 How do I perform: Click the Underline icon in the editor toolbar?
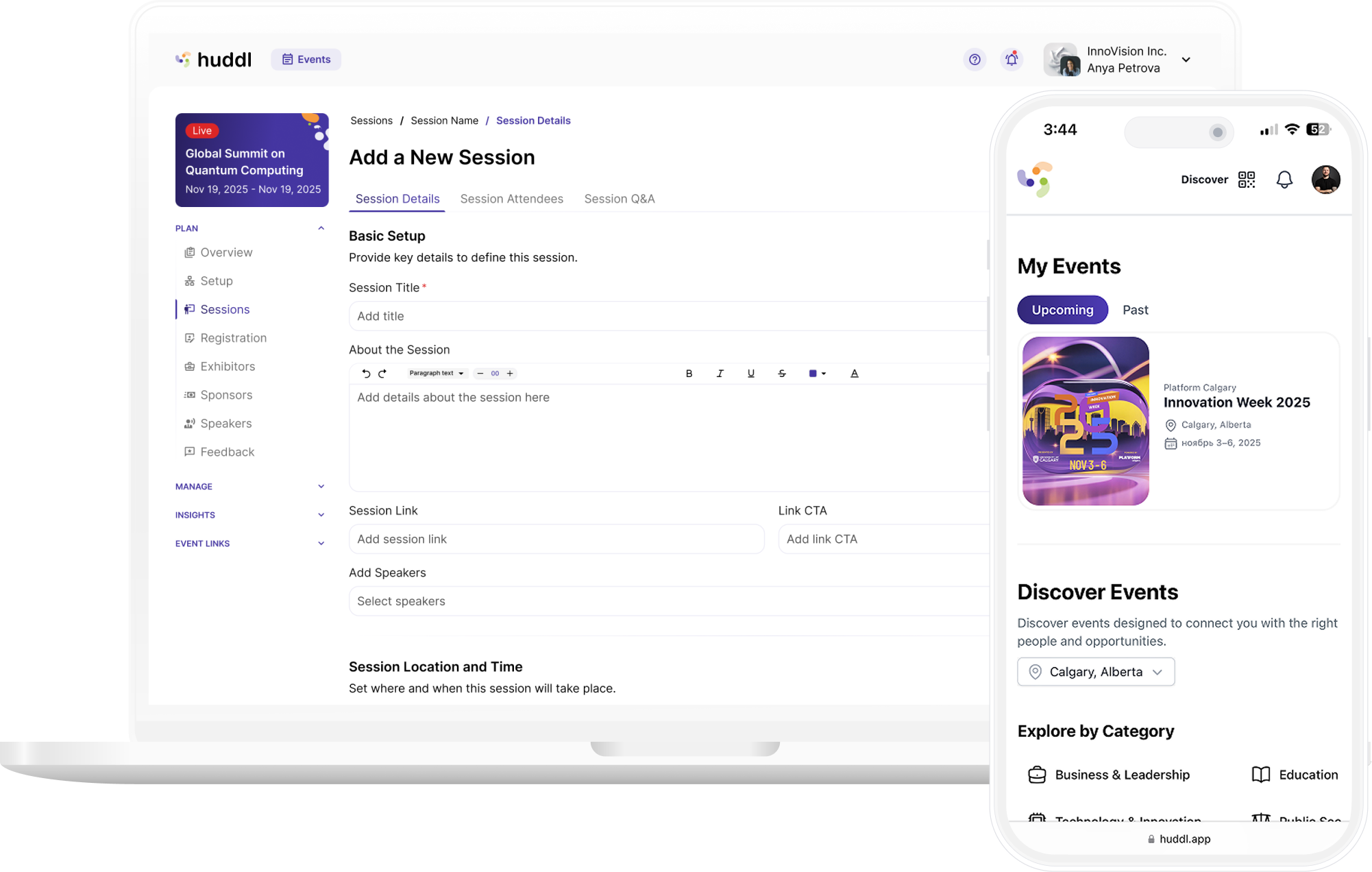pyautogui.click(x=750, y=373)
